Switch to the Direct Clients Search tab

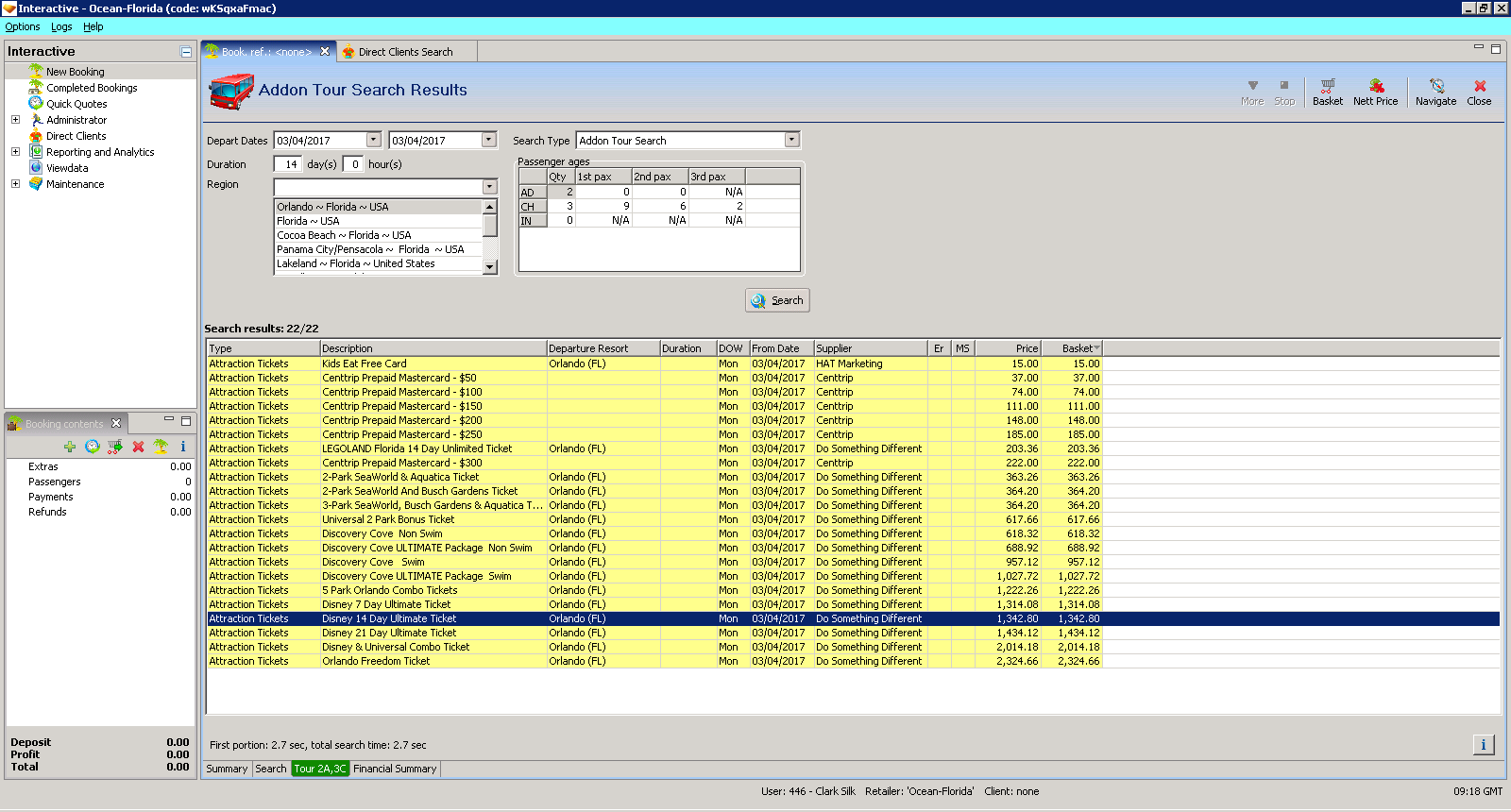pyautogui.click(x=405, y=52)
